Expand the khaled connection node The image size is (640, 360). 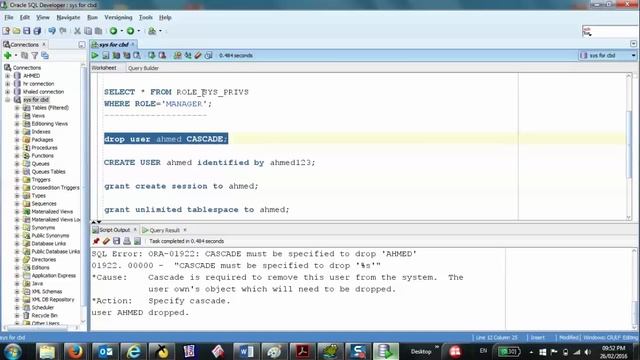pos(7,92)
